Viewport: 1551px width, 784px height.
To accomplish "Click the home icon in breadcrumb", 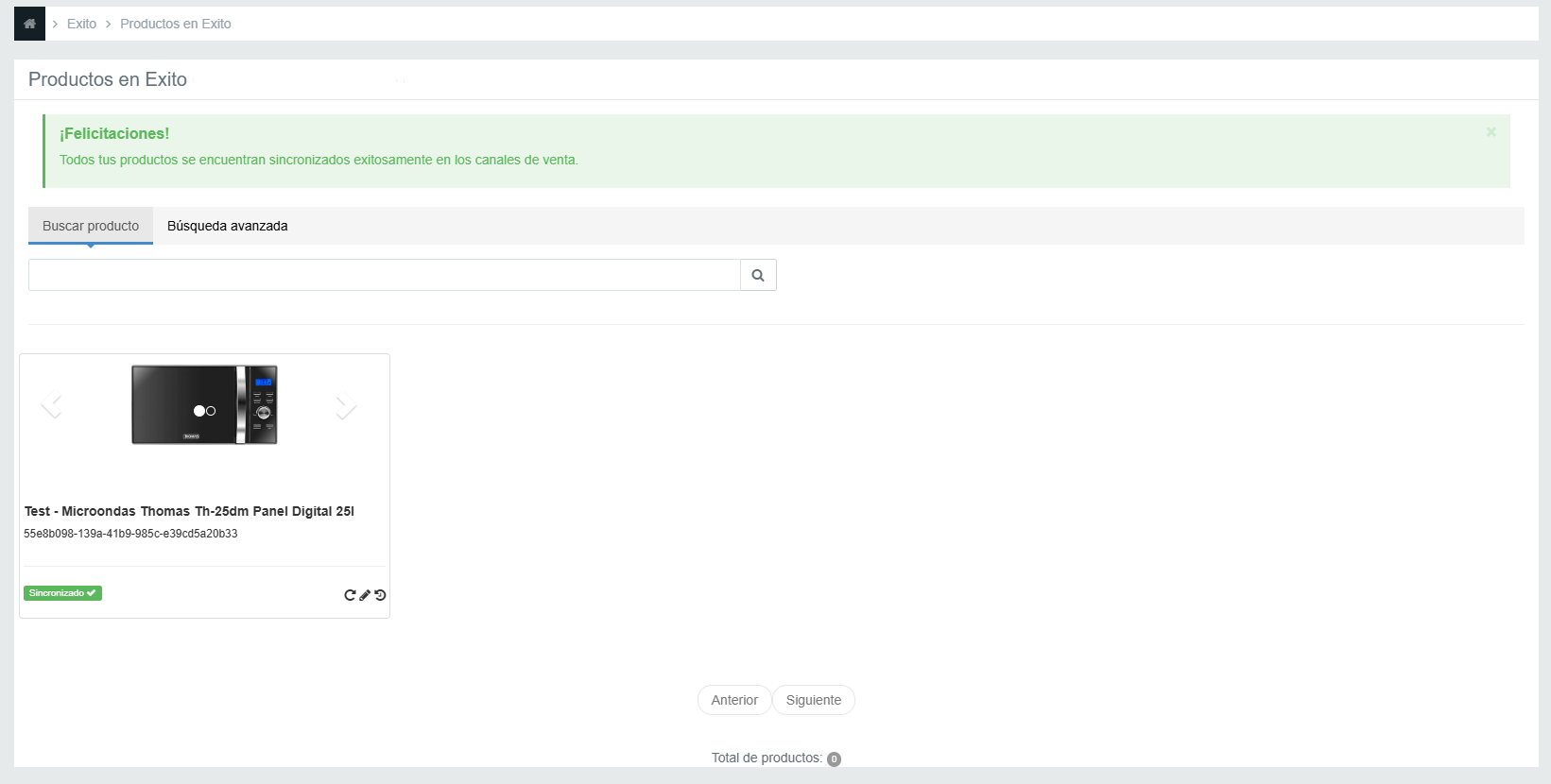I will 29,24.
